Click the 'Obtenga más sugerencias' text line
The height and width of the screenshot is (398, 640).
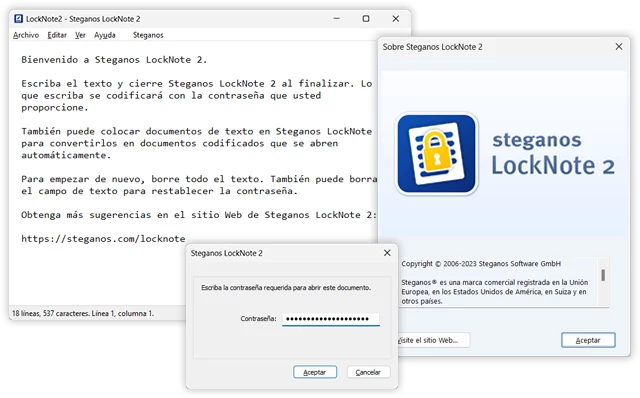199,215
